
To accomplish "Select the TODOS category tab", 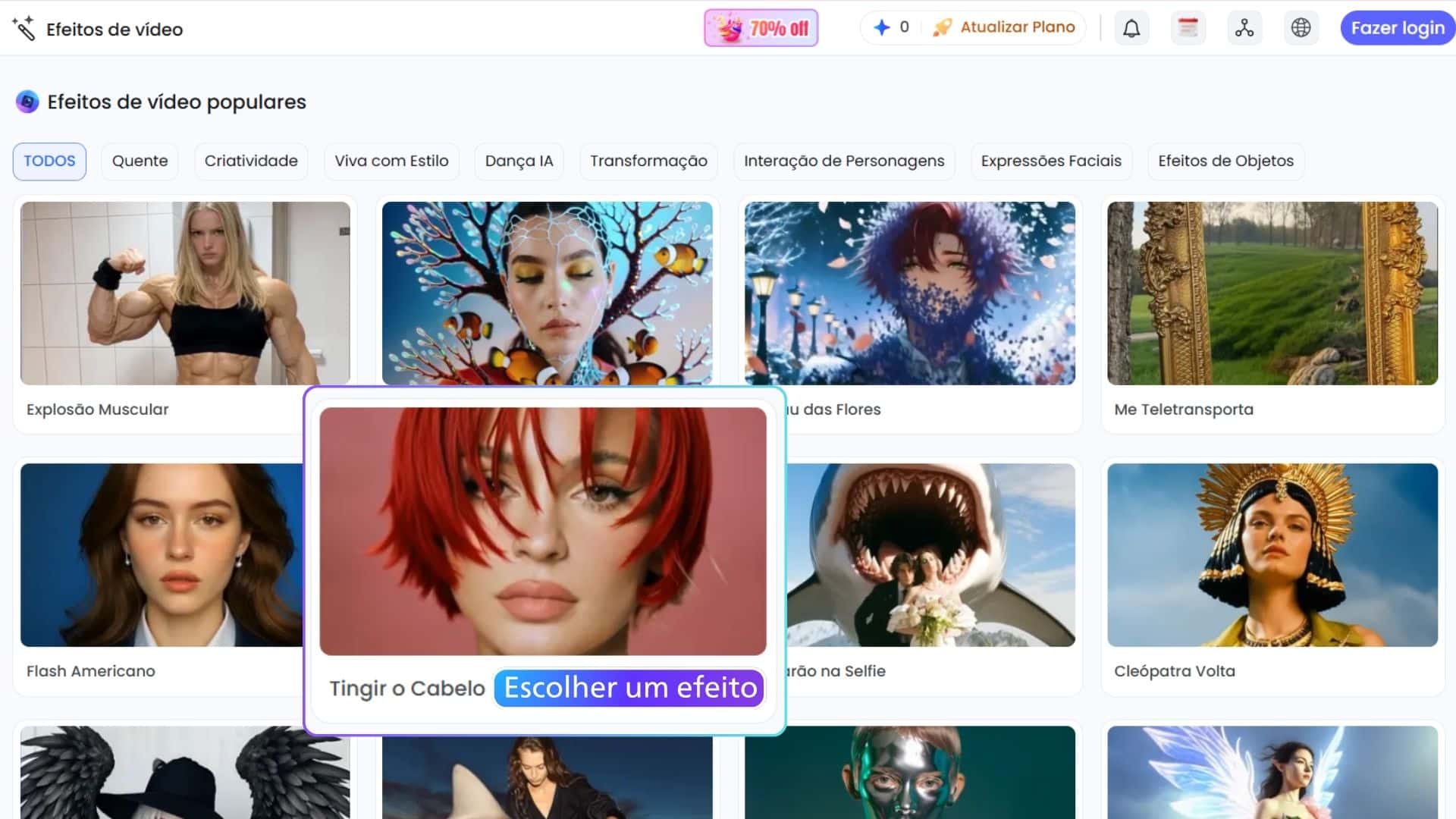I will click(49, 161).
